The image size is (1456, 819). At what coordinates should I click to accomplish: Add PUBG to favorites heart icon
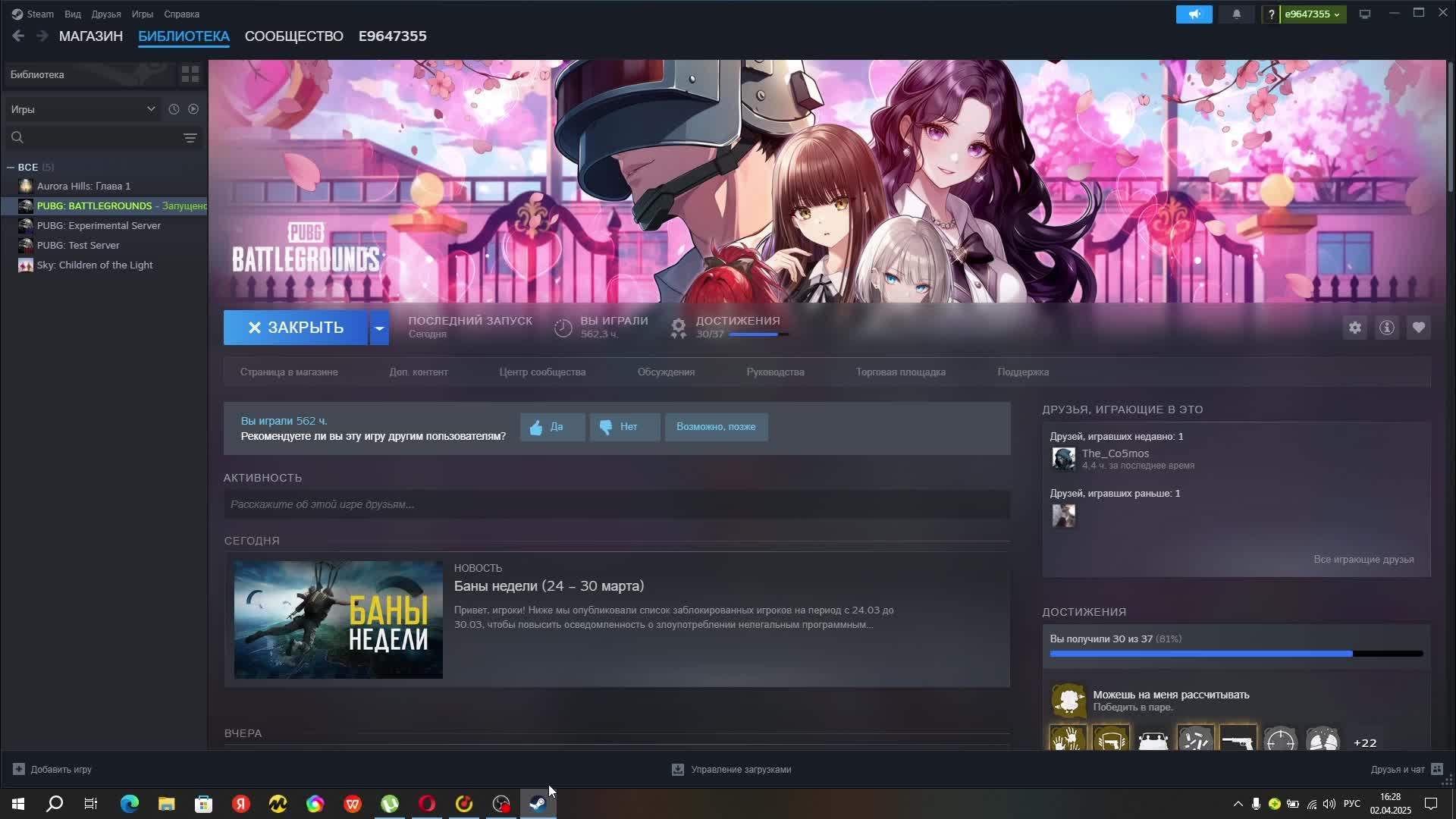coord(1419,328)
